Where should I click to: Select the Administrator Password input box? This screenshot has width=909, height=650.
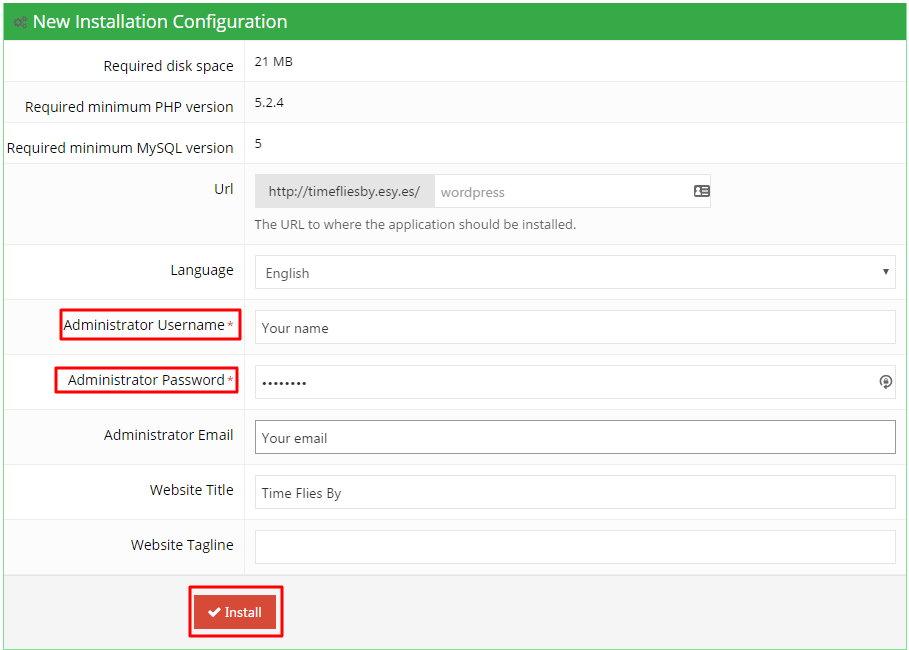click(565, 382)
